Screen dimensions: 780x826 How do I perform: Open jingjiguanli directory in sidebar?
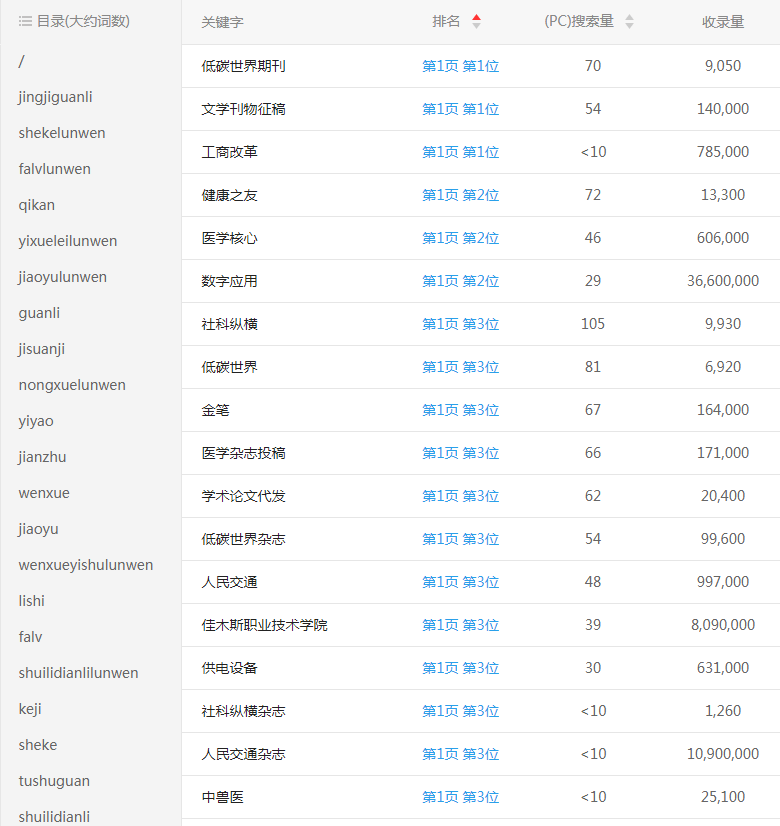pyautogui.click(x=55, y=97)
